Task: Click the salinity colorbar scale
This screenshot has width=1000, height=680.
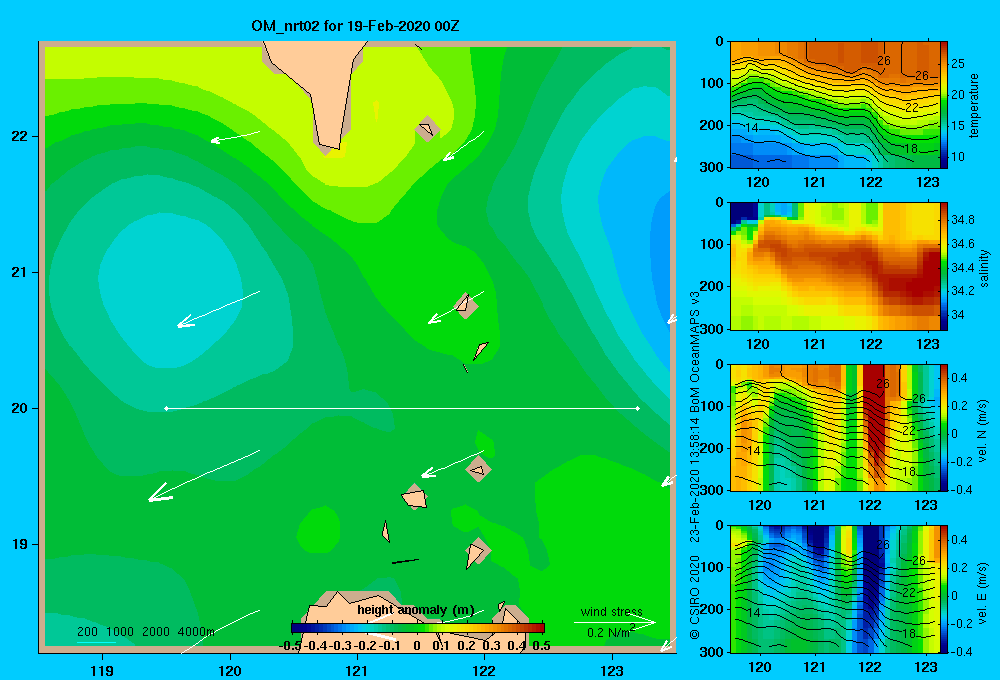Action: [944, 266]
